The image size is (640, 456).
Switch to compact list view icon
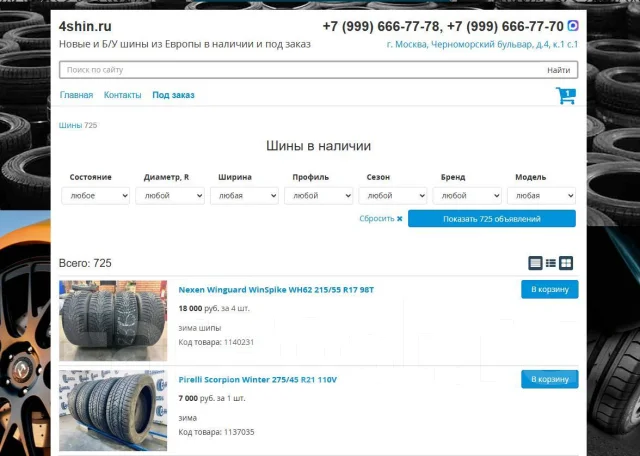point(551,263)
